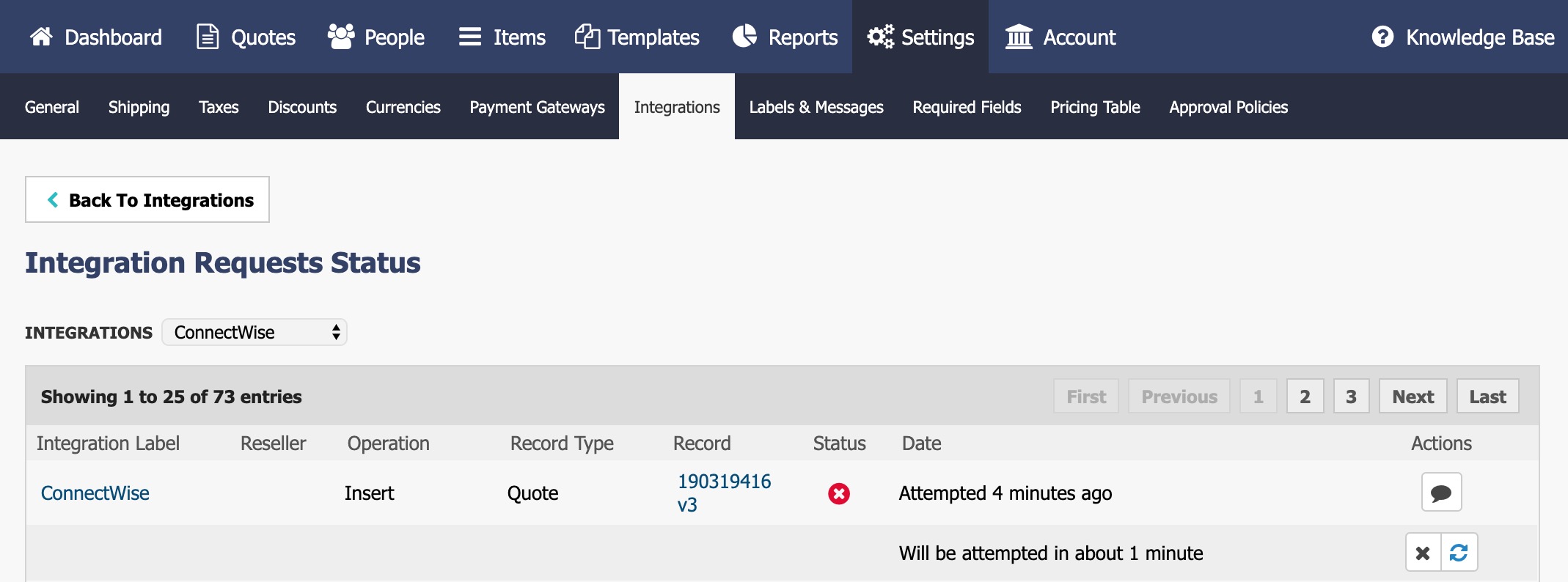Image resolution: width=1568 pixels, height=582 pixels.
Task: Click the Status column header
Action: click(840, 443)
